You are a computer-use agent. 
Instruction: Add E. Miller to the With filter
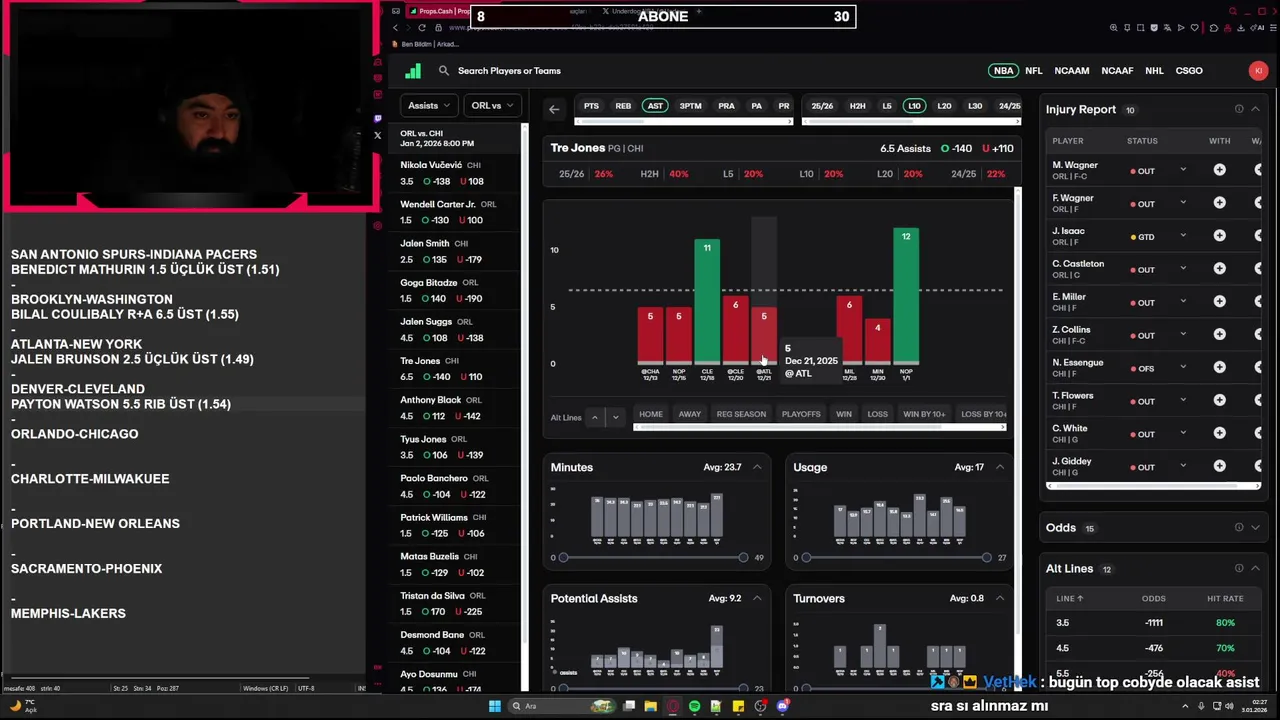1219,302
